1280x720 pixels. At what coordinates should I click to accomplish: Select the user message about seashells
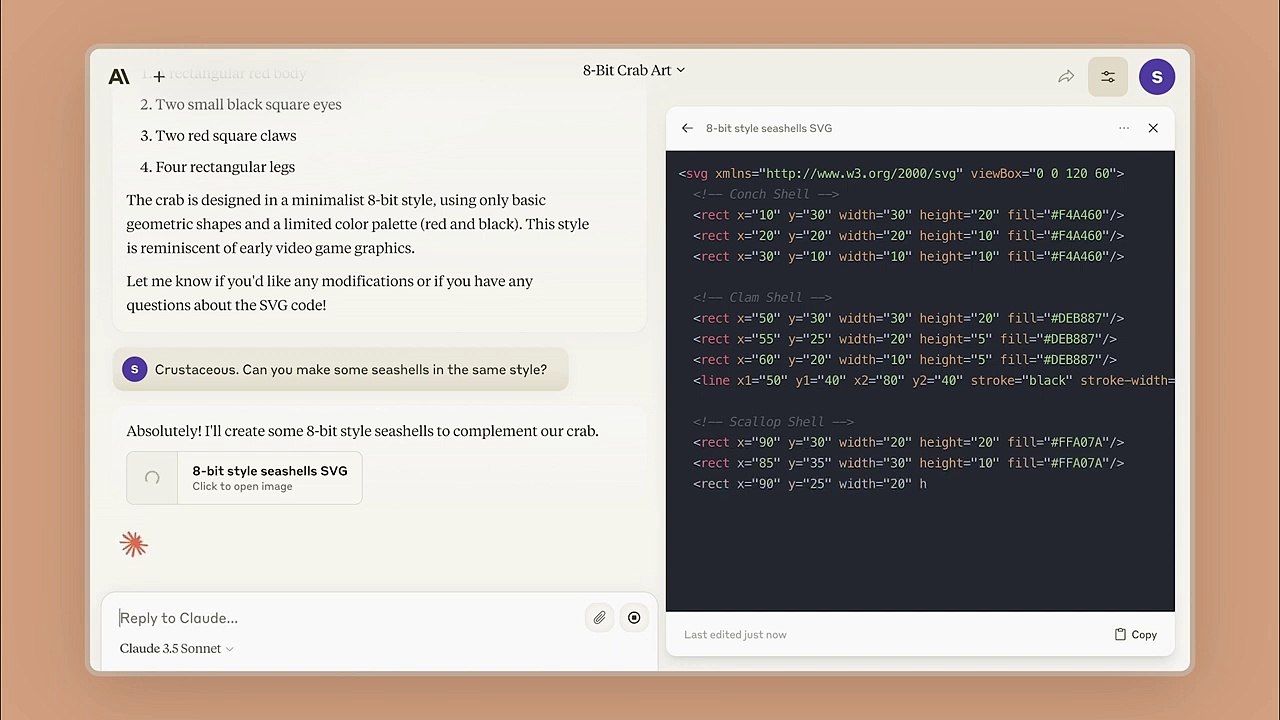click(x=350, y=370)
